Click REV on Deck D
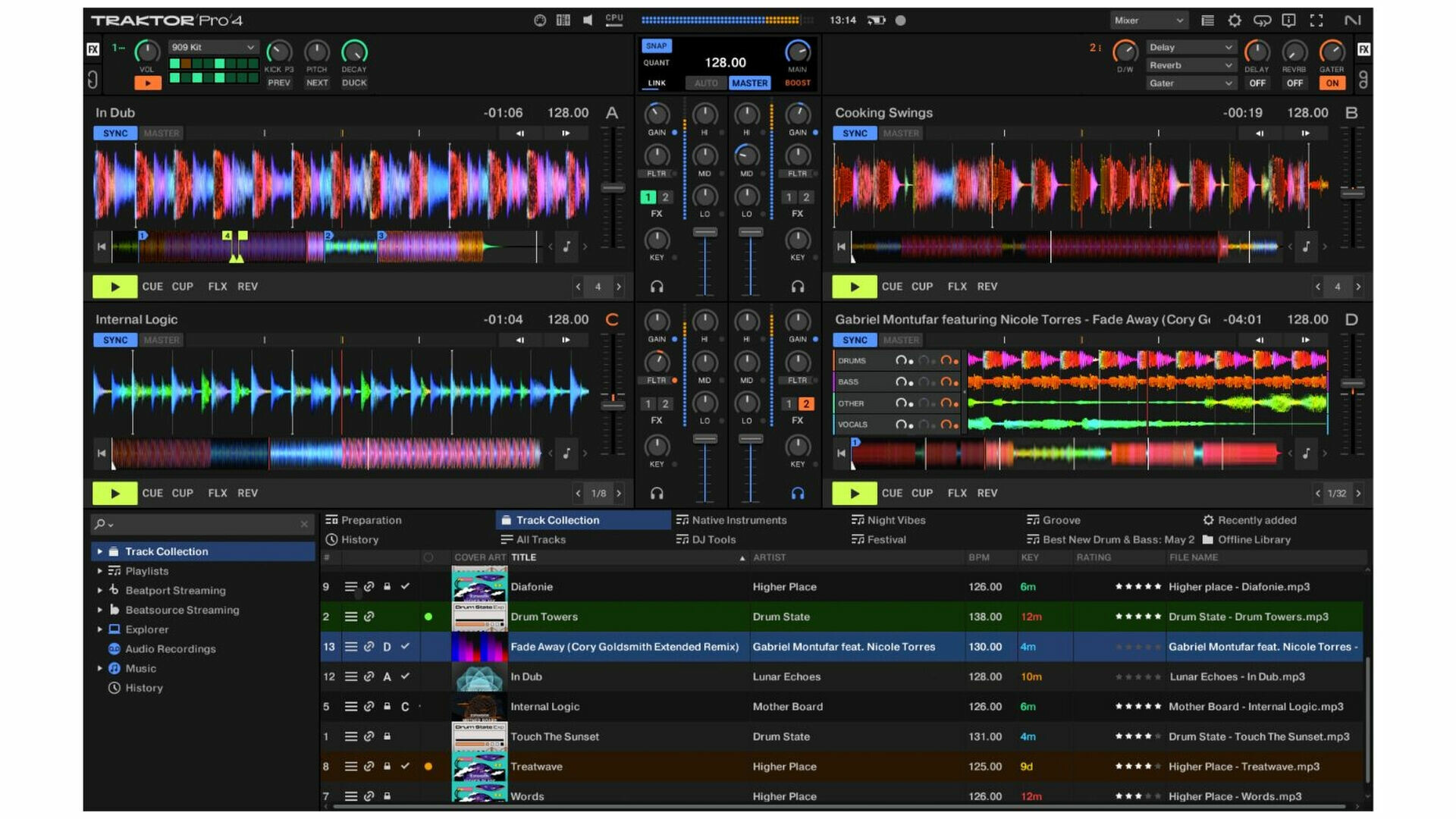 coord(987,493)
